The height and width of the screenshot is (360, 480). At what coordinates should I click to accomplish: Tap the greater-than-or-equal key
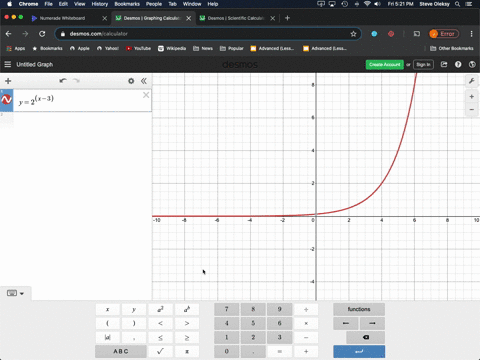point(187,337)
